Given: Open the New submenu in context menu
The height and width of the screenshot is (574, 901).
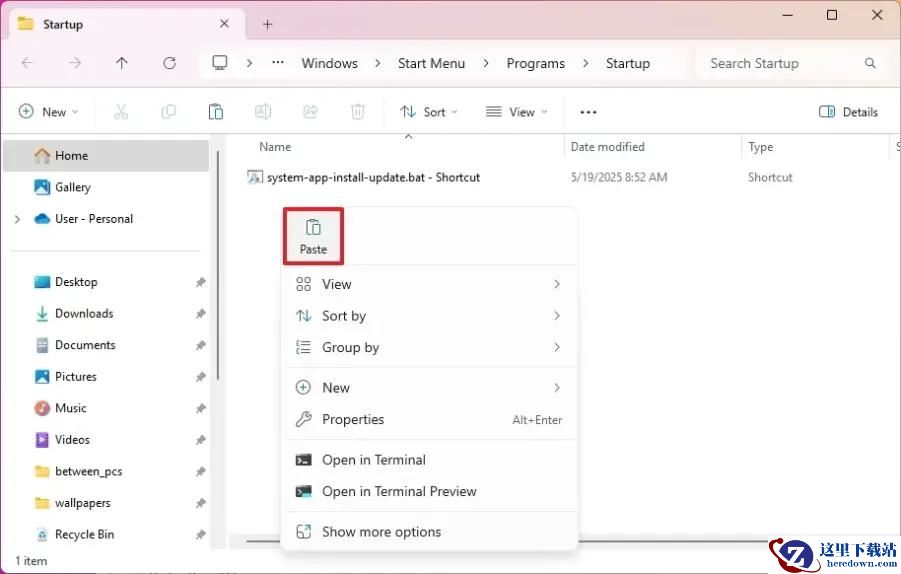Looking at the screenshot, I should (x=429, y=387).
